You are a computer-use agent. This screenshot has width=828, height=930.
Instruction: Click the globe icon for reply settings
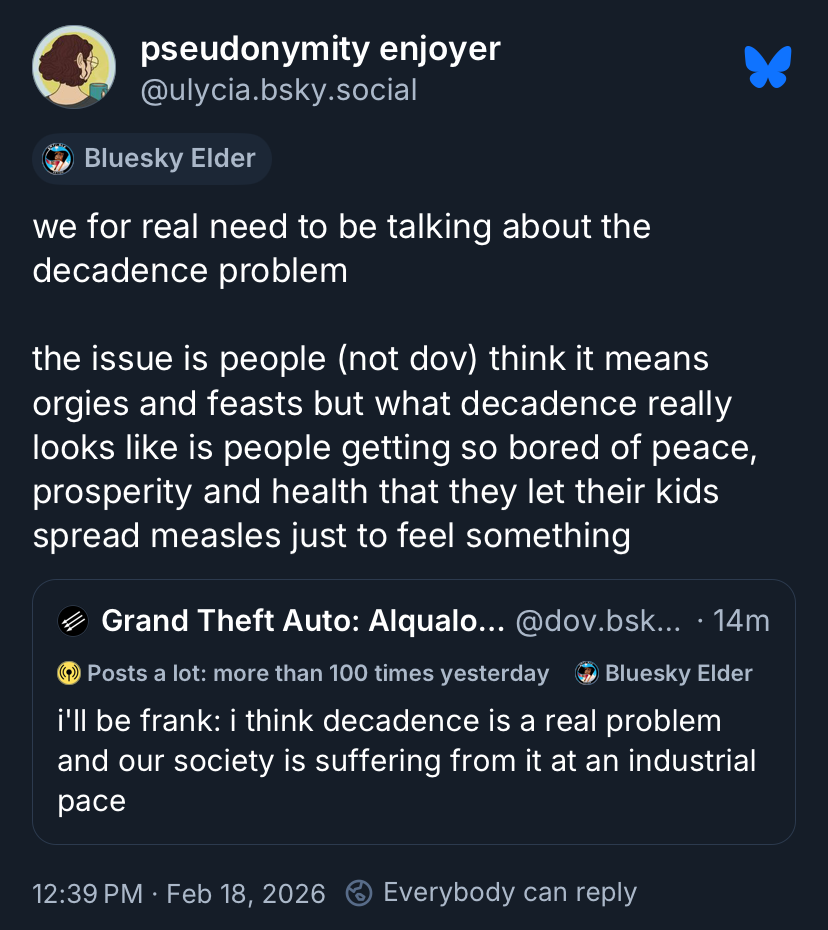[x=359, y=892]
